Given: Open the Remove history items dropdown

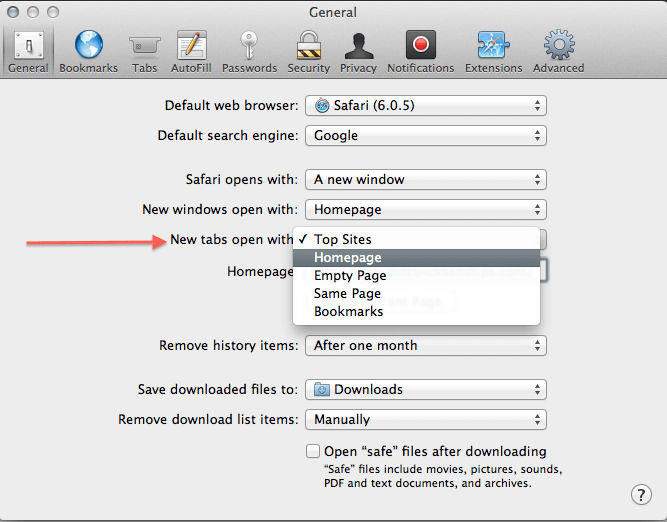Looking at the screenshot, I should pos(426,345).
